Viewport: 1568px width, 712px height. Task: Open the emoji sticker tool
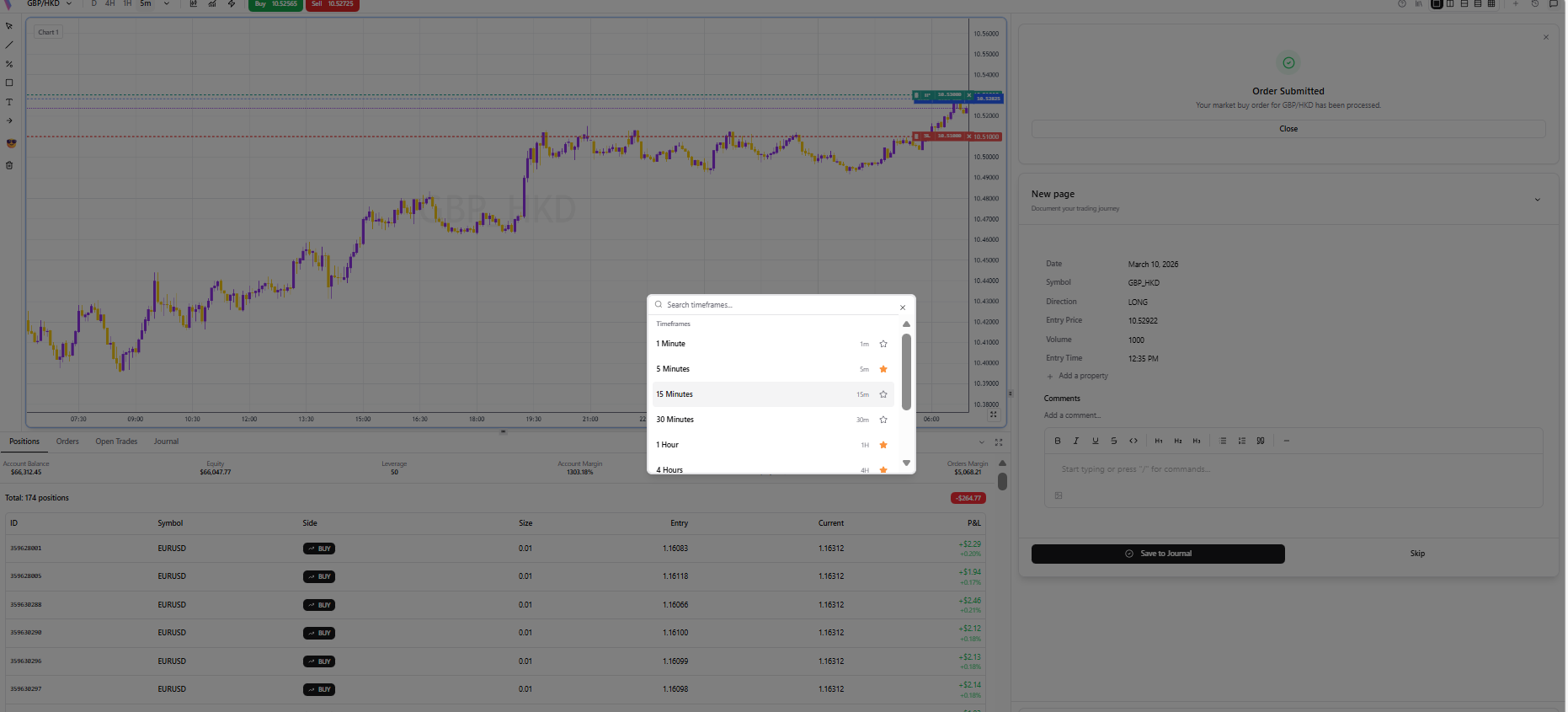tap(11, 143)
